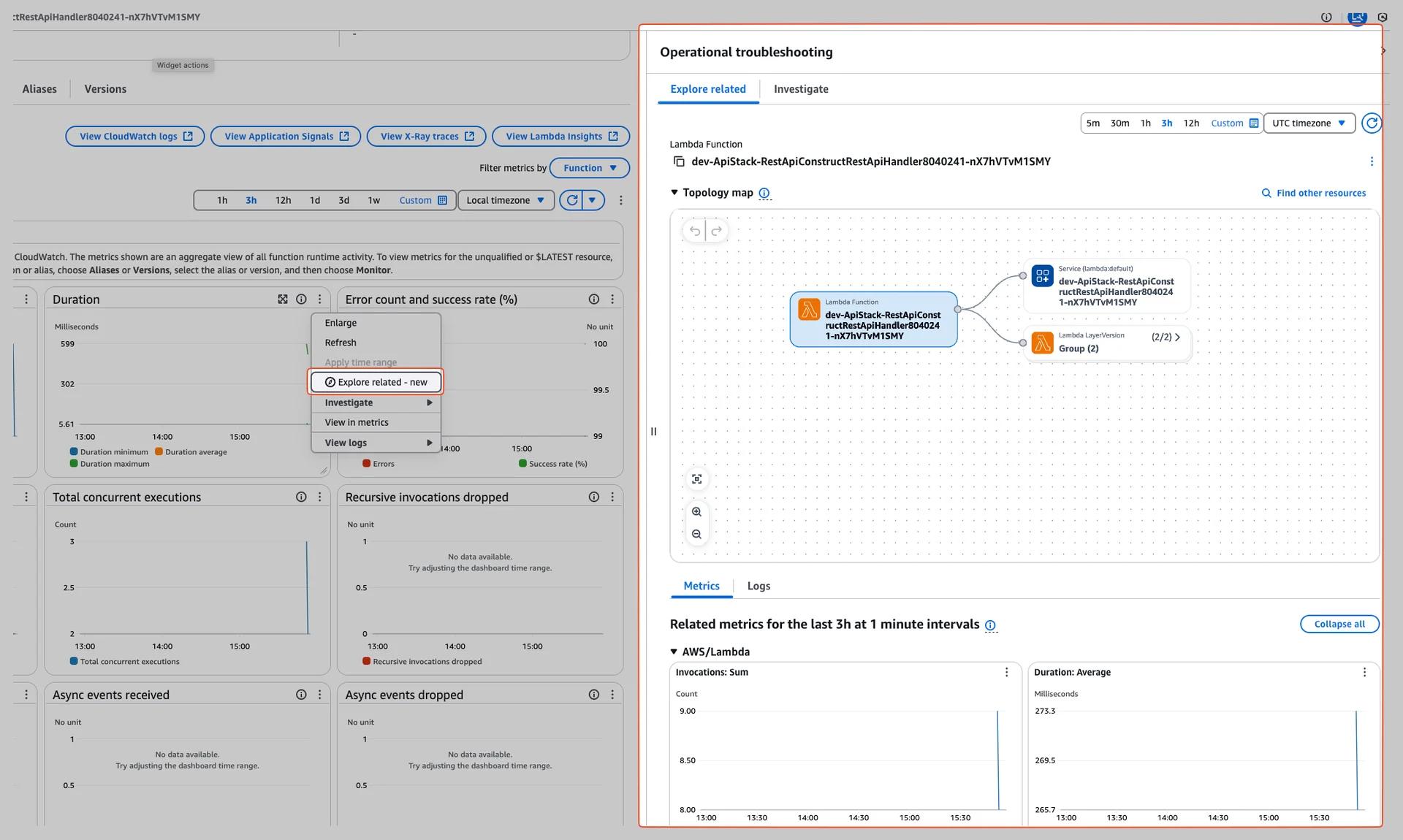The width and height of the screenshot is (1403, 840).
Task: Open the UTC timezone dropdown
Action: tap(1309, 123)
